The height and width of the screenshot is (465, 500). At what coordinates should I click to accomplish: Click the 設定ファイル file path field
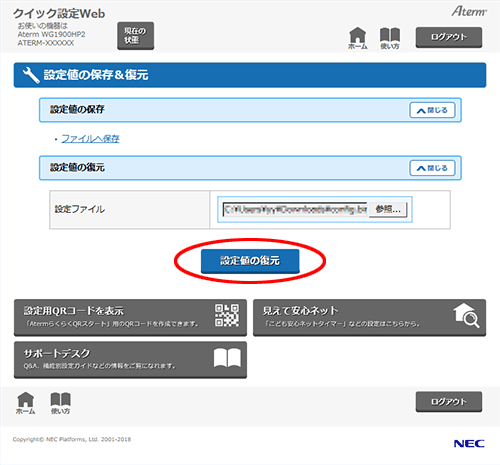point(295,209)
